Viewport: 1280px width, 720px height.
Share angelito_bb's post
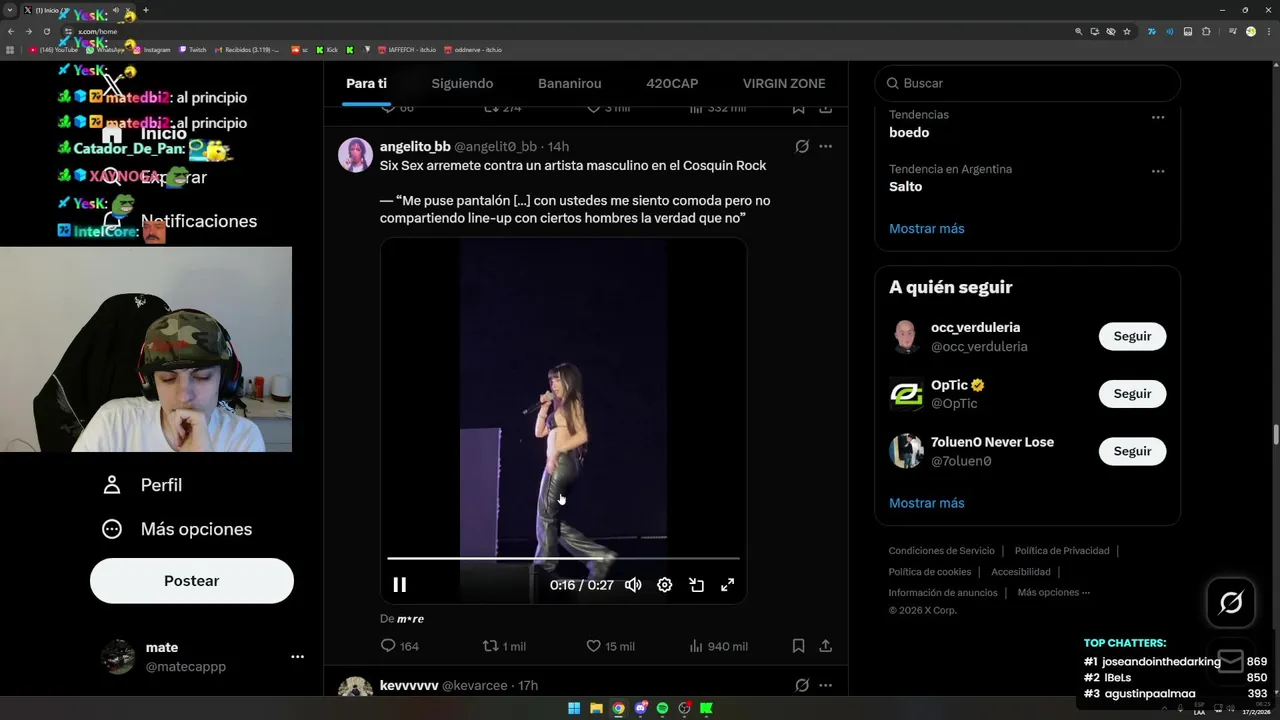click(826, 646)
